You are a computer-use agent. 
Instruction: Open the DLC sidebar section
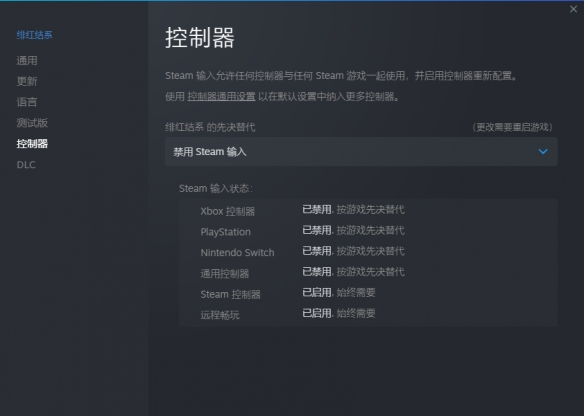click(26, 165)
